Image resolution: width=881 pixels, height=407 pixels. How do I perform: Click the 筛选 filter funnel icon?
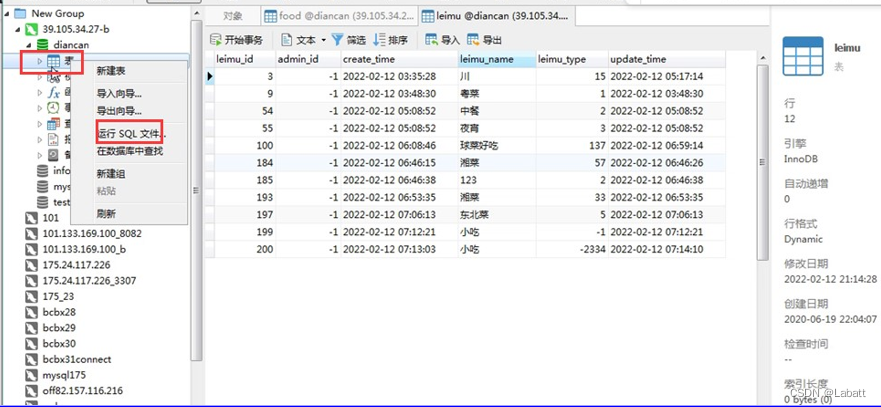337,40
